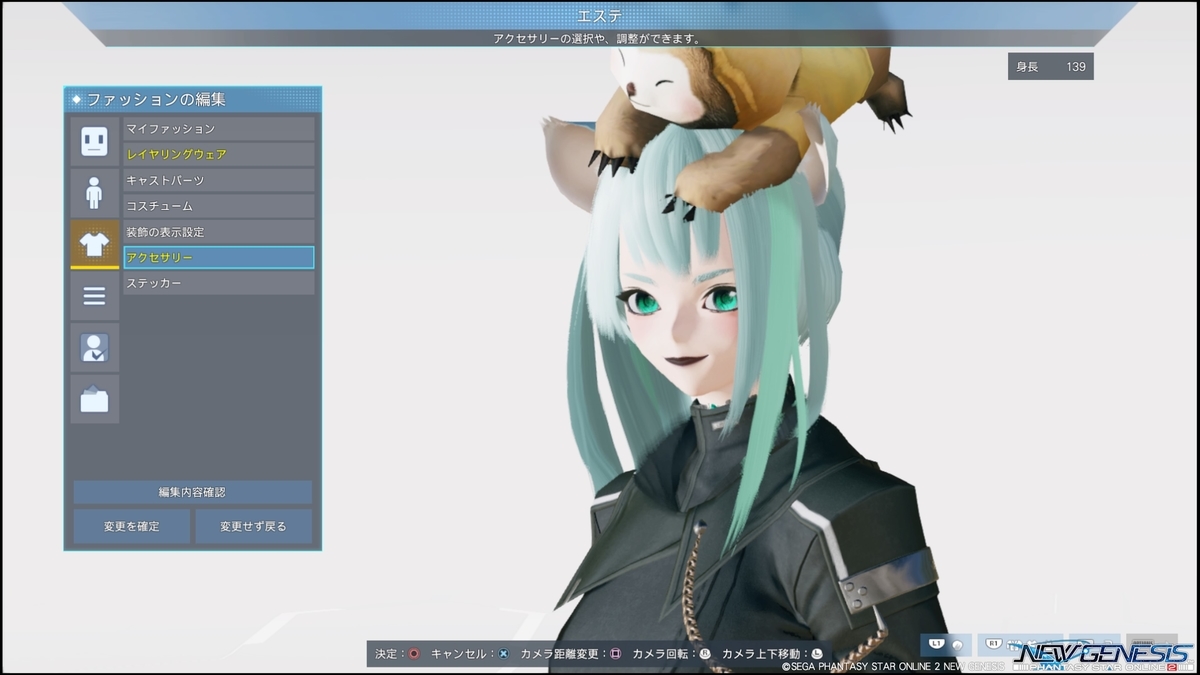Choose コスチューム menu entry
This screenshot has height=675, width=1200.
point(219,206)
